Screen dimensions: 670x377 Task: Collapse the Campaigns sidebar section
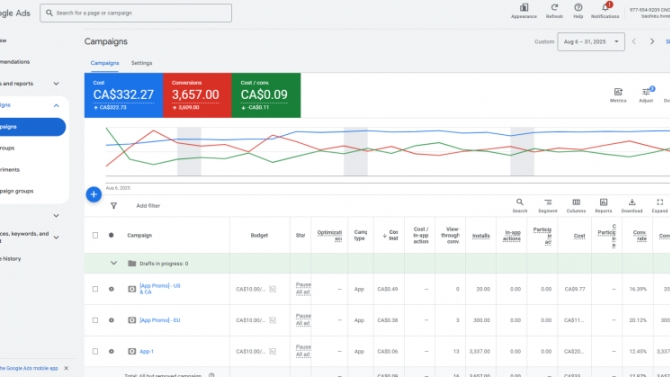click(x=56, y=105)
